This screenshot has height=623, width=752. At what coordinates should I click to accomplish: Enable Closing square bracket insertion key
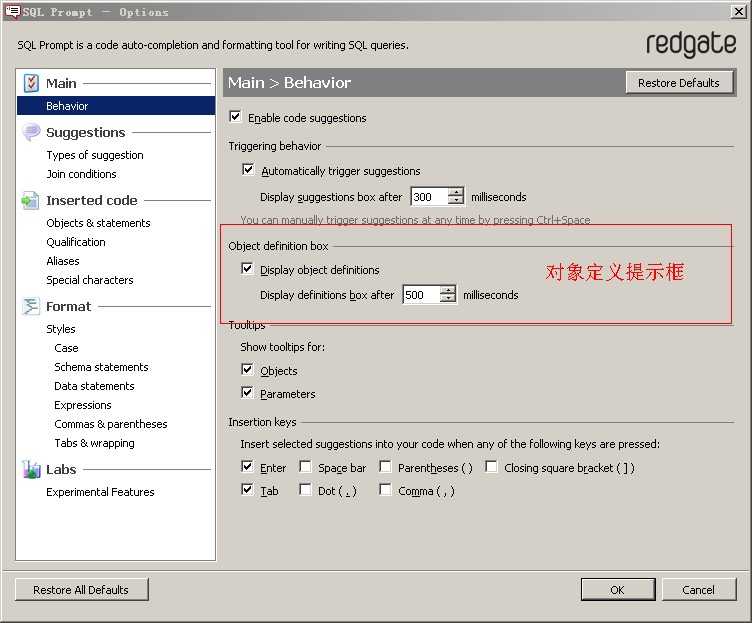(491, 467)
